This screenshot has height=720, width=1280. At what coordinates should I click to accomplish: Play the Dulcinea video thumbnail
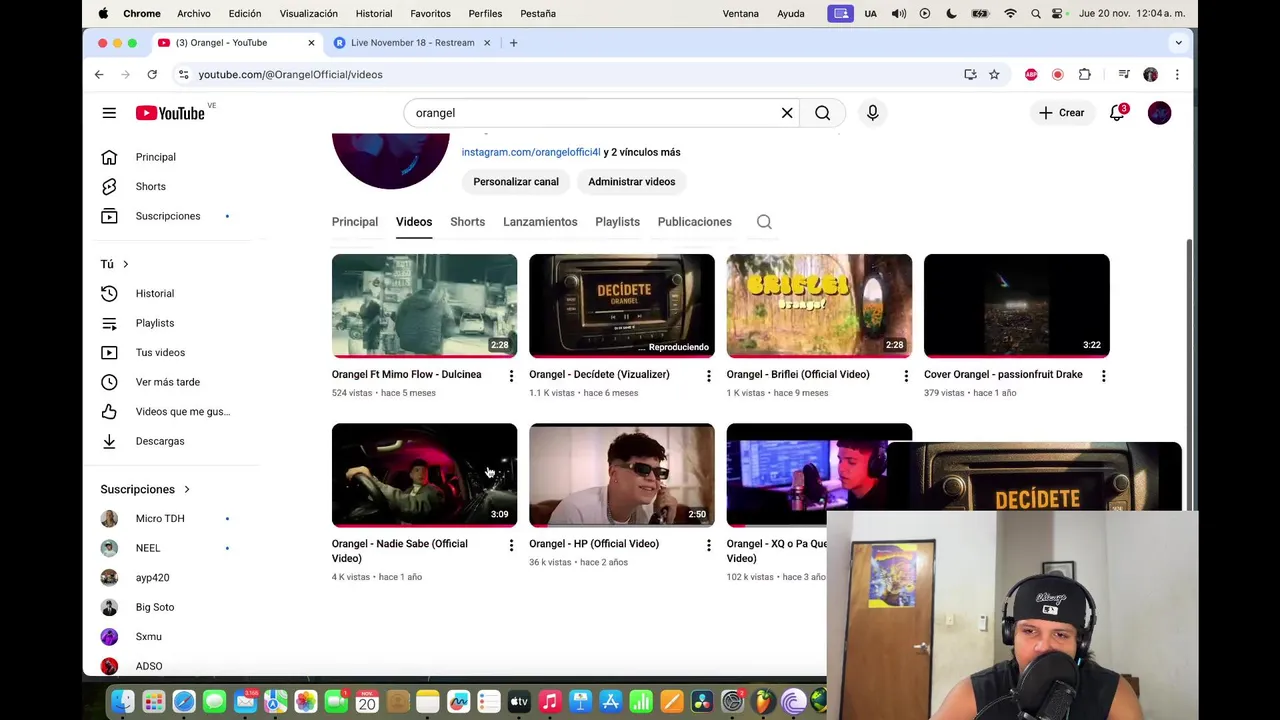coord(424,306)
